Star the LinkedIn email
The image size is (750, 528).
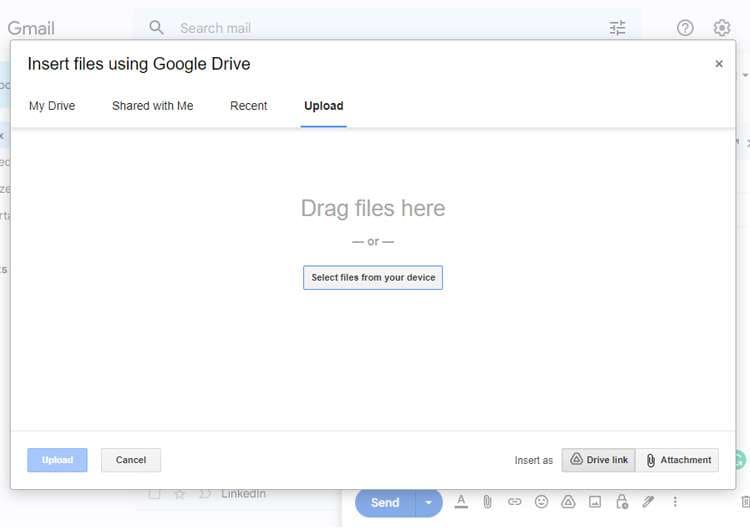point(179,494)
